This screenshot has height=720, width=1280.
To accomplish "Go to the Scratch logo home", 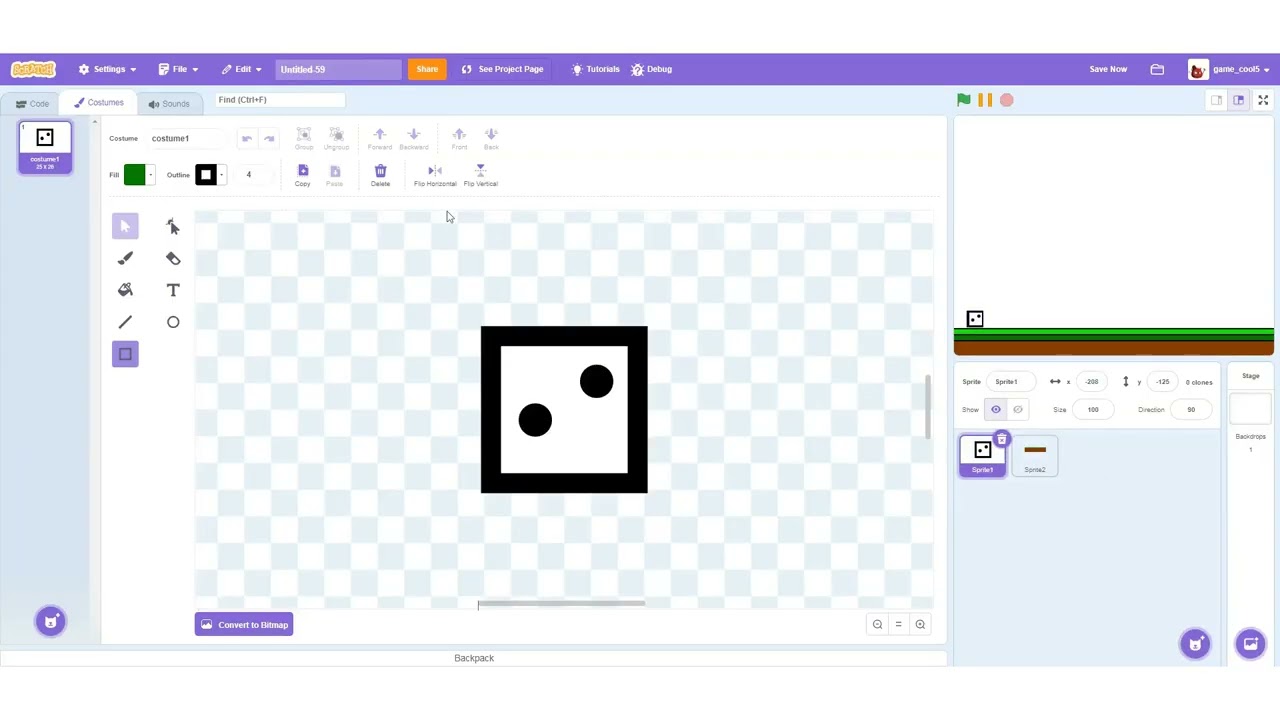I will (33, 69).
